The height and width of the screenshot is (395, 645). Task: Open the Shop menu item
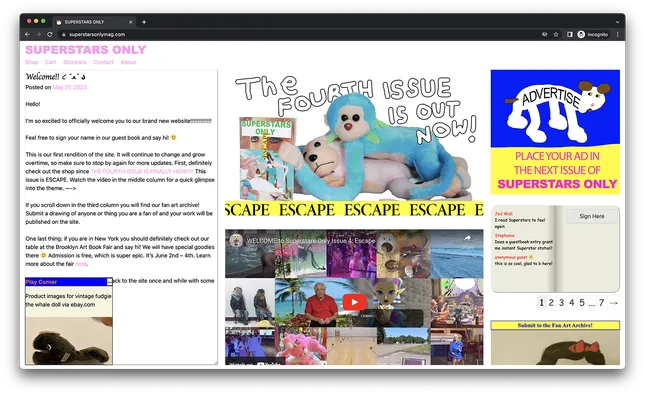pyautogui.click(x=31, y=62)
